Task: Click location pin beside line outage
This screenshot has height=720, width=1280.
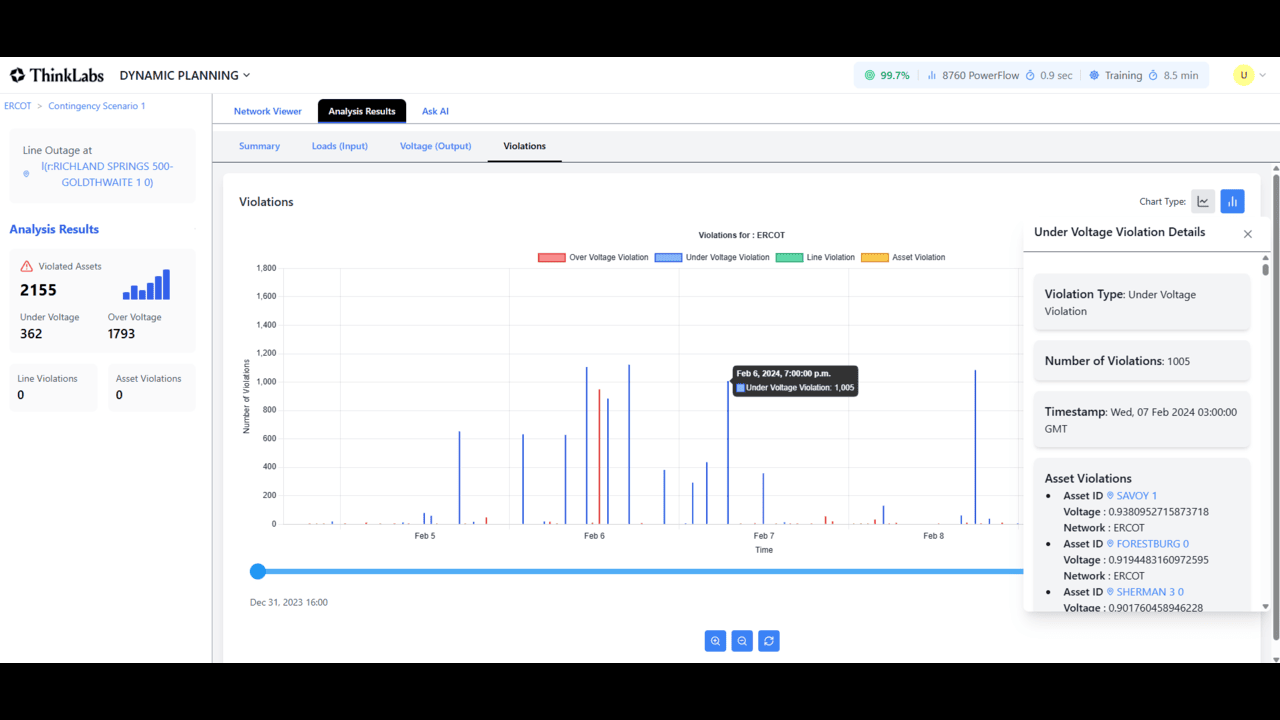Action: [x=26, y=174]
